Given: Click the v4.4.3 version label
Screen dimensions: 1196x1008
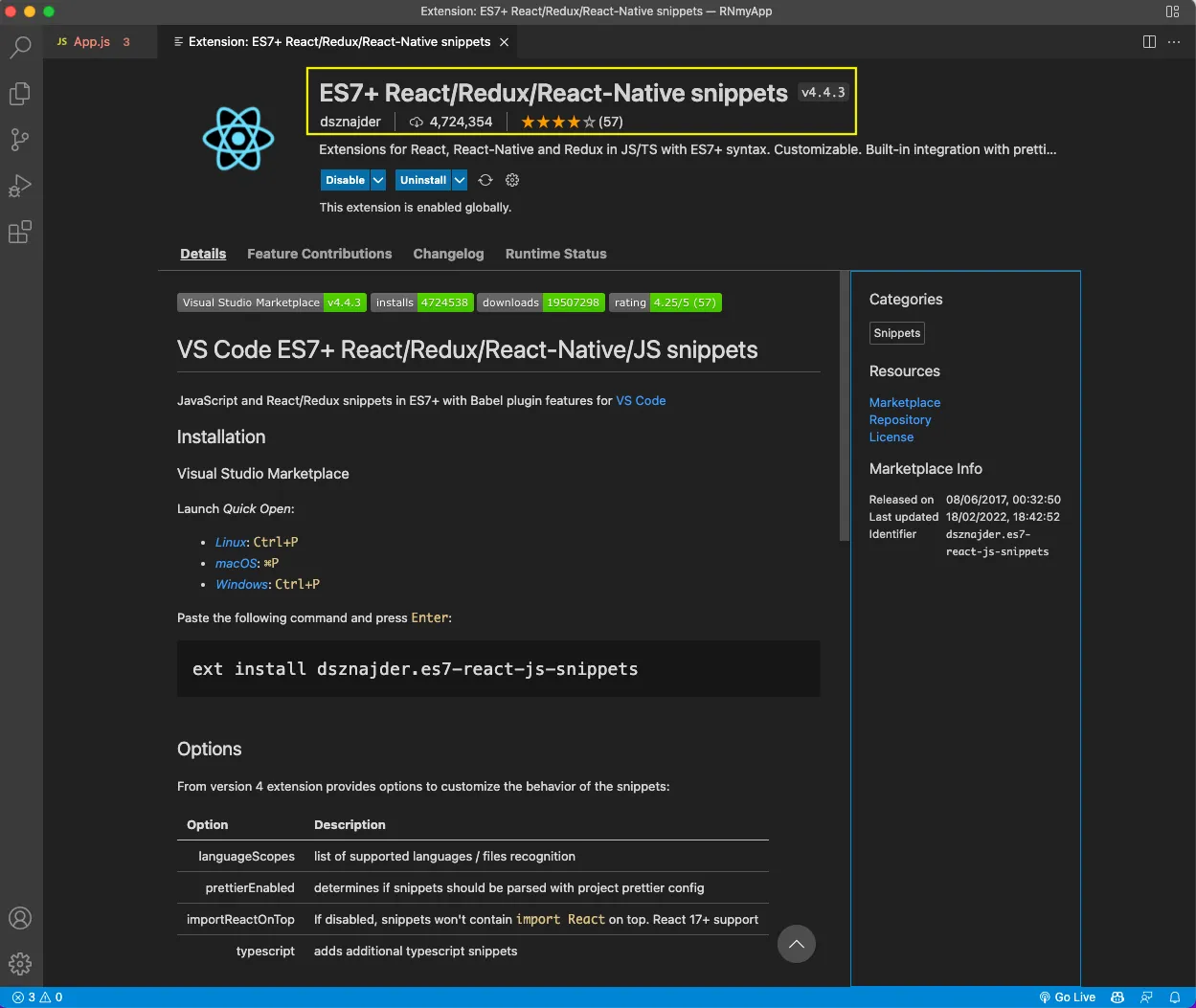Looking at the screenshot, I should coord(824,93).
